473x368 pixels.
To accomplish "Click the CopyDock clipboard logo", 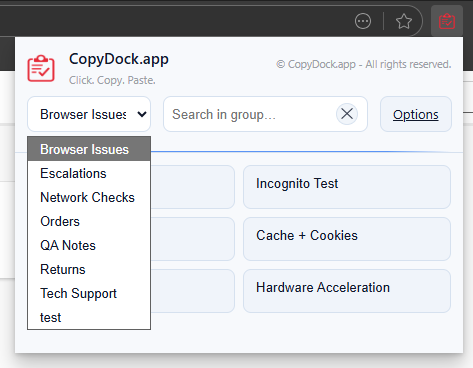I will (x=41, y=68).
